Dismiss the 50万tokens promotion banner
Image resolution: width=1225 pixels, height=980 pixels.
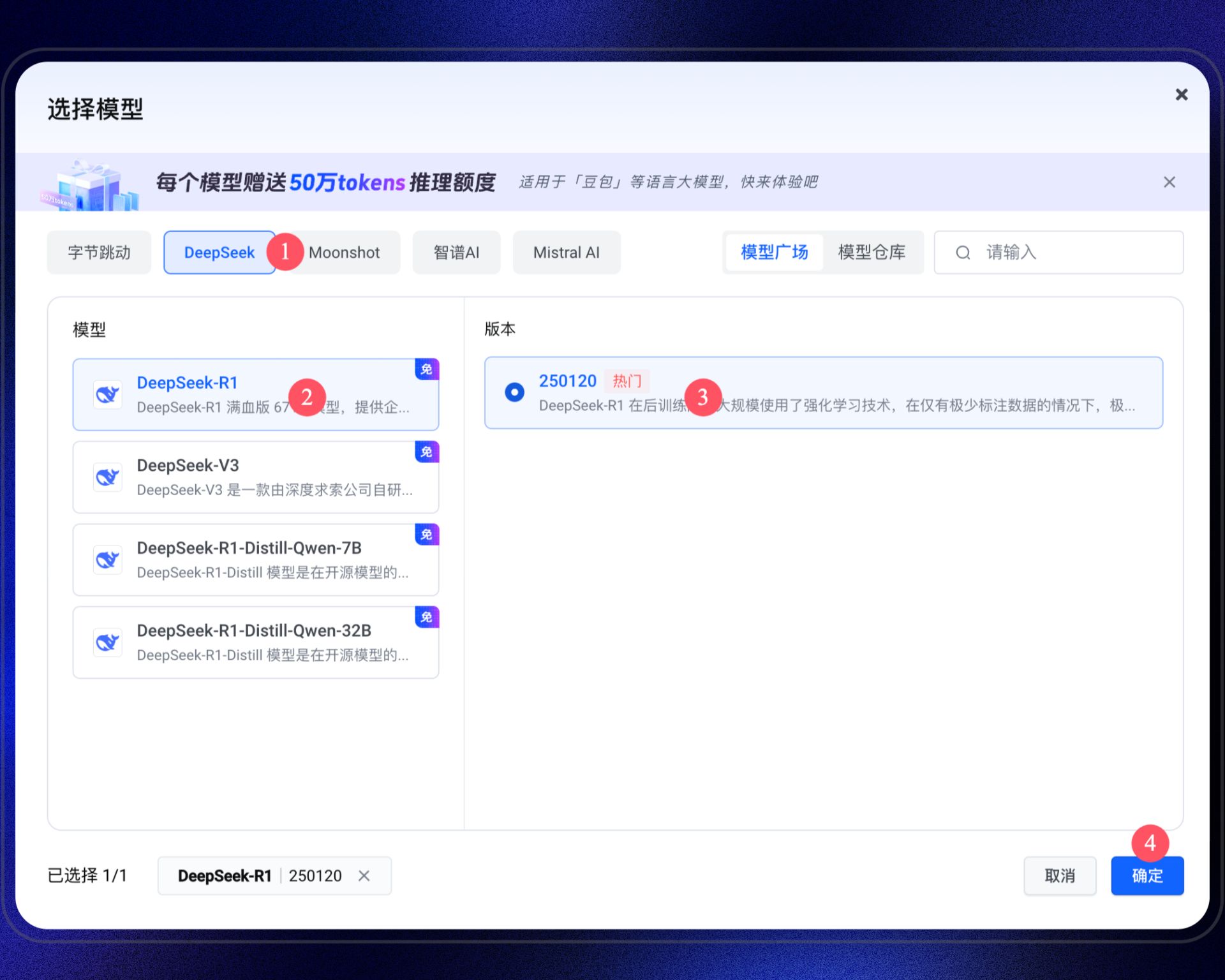1169,182
